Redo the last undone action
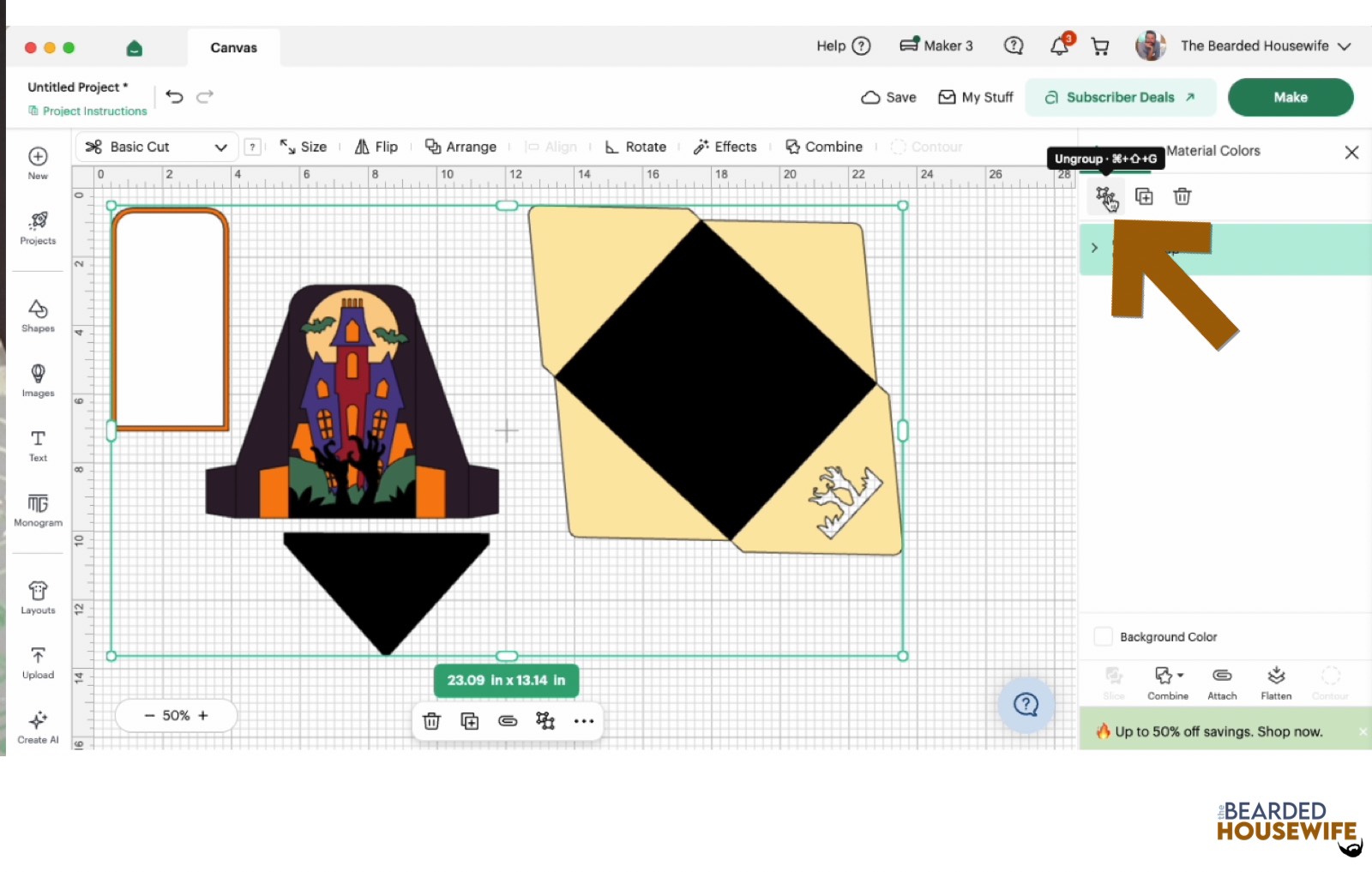 pos(205,97)
